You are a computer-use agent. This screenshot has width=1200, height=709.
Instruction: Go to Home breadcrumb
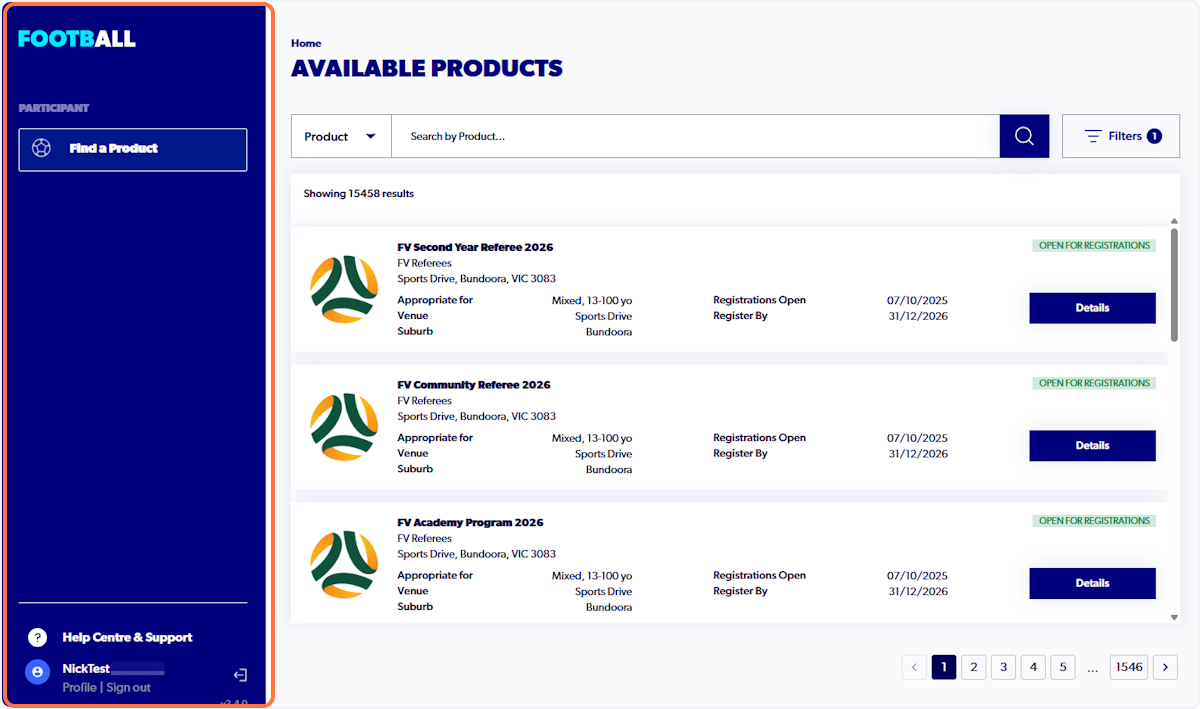tap(306, 43)
